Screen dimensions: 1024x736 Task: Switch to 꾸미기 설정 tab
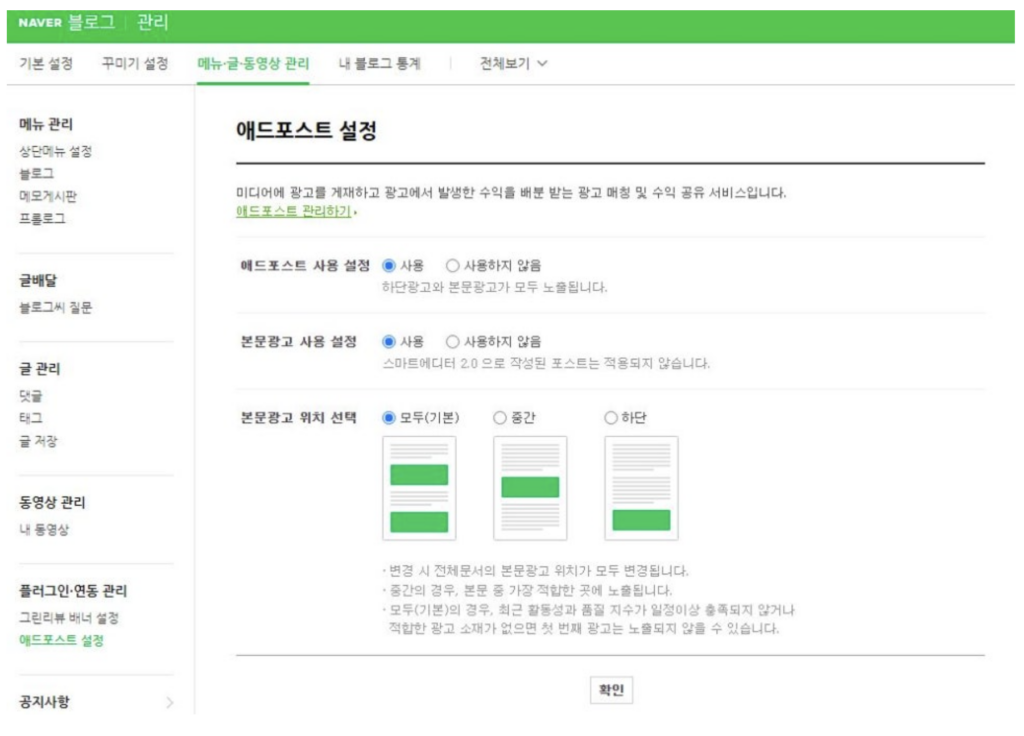135,63
